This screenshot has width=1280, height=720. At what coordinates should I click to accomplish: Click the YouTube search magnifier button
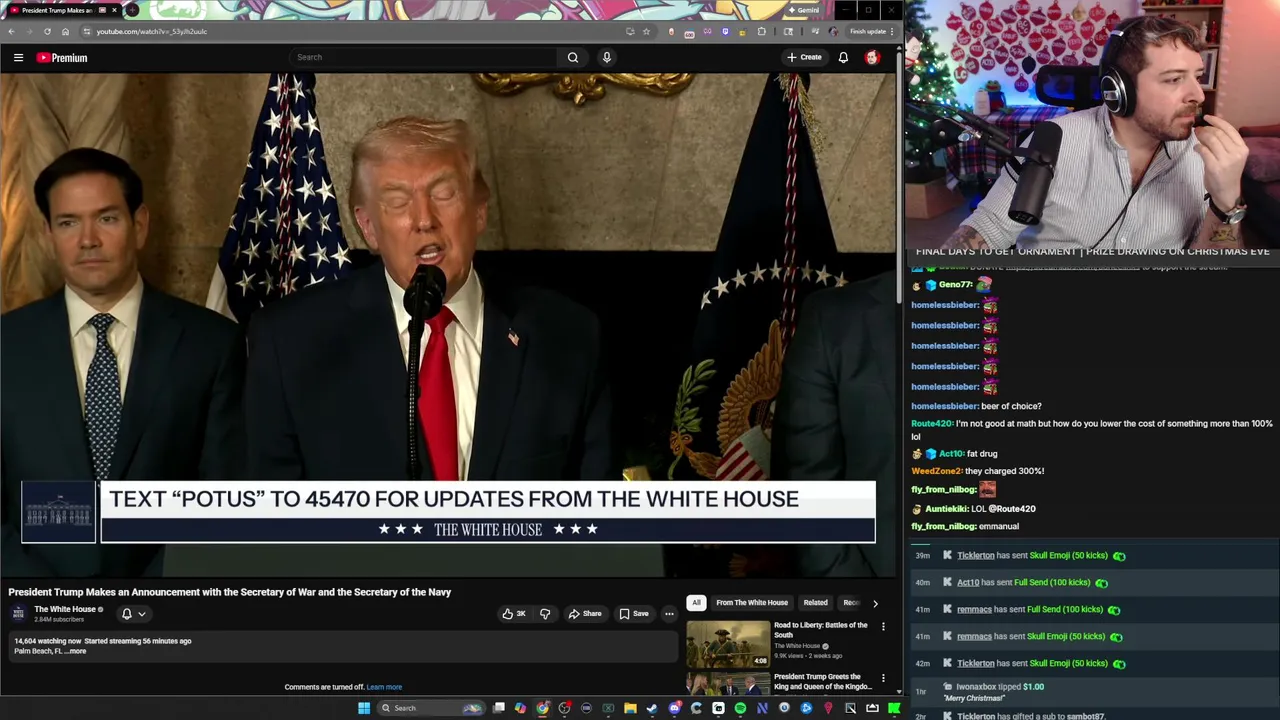573,57
